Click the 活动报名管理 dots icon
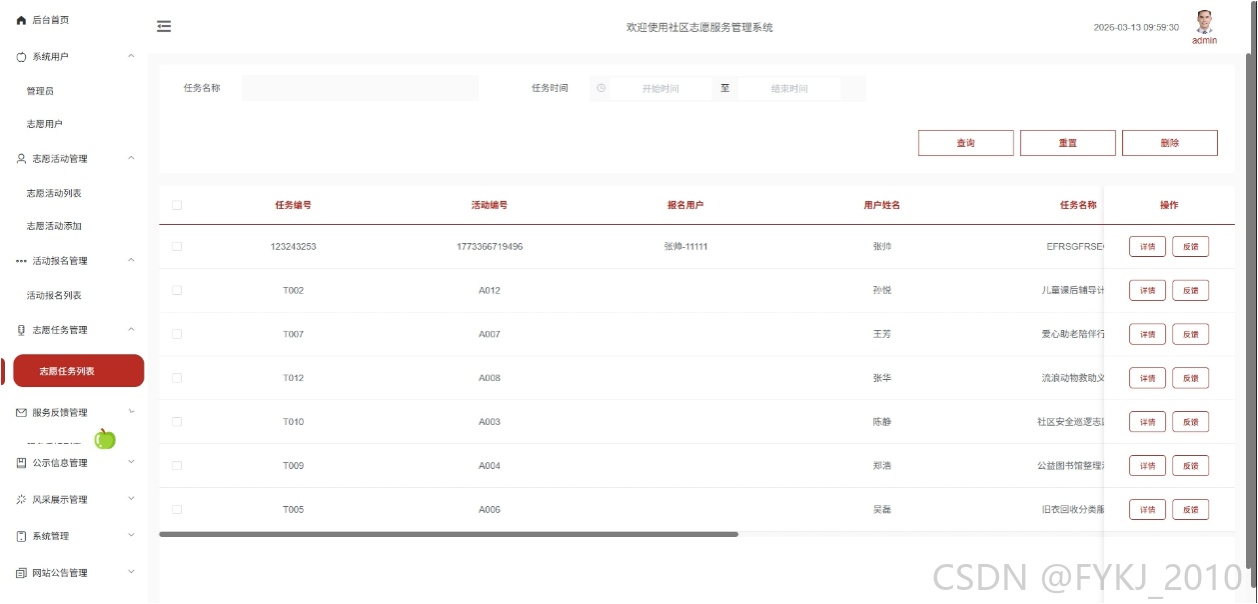Screen dimensions: 1258x604 pyautogui.click(x=21, y=261)
